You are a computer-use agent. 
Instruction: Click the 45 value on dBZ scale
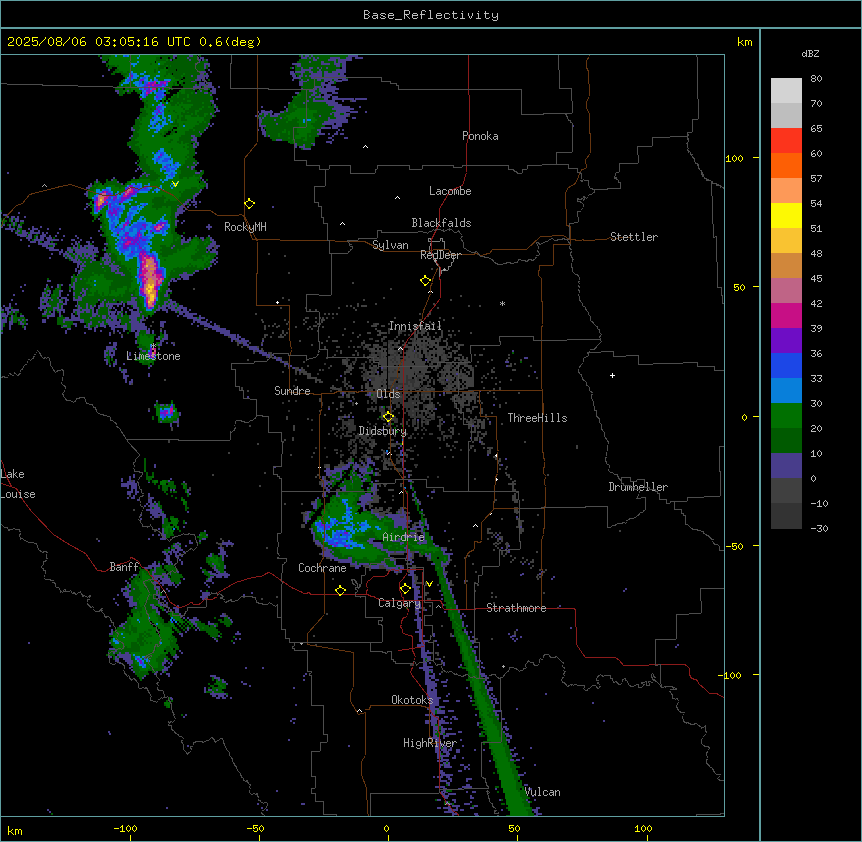coord(816,278)
